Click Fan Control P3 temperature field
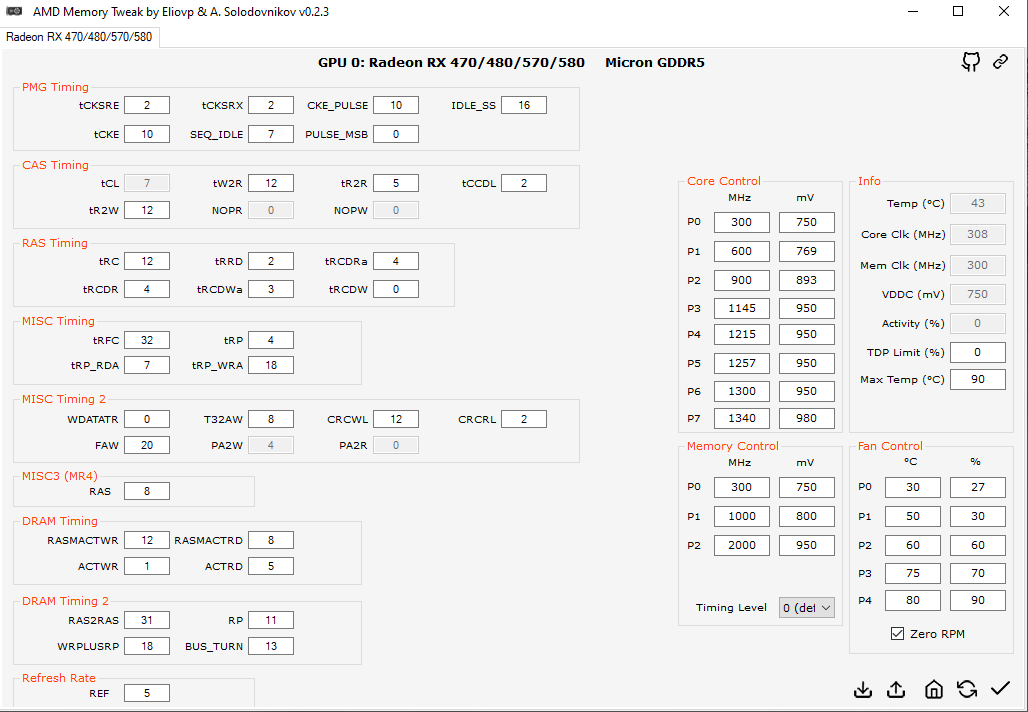The height and width of the screenshot is (712, 1028). tap(913, 573)
